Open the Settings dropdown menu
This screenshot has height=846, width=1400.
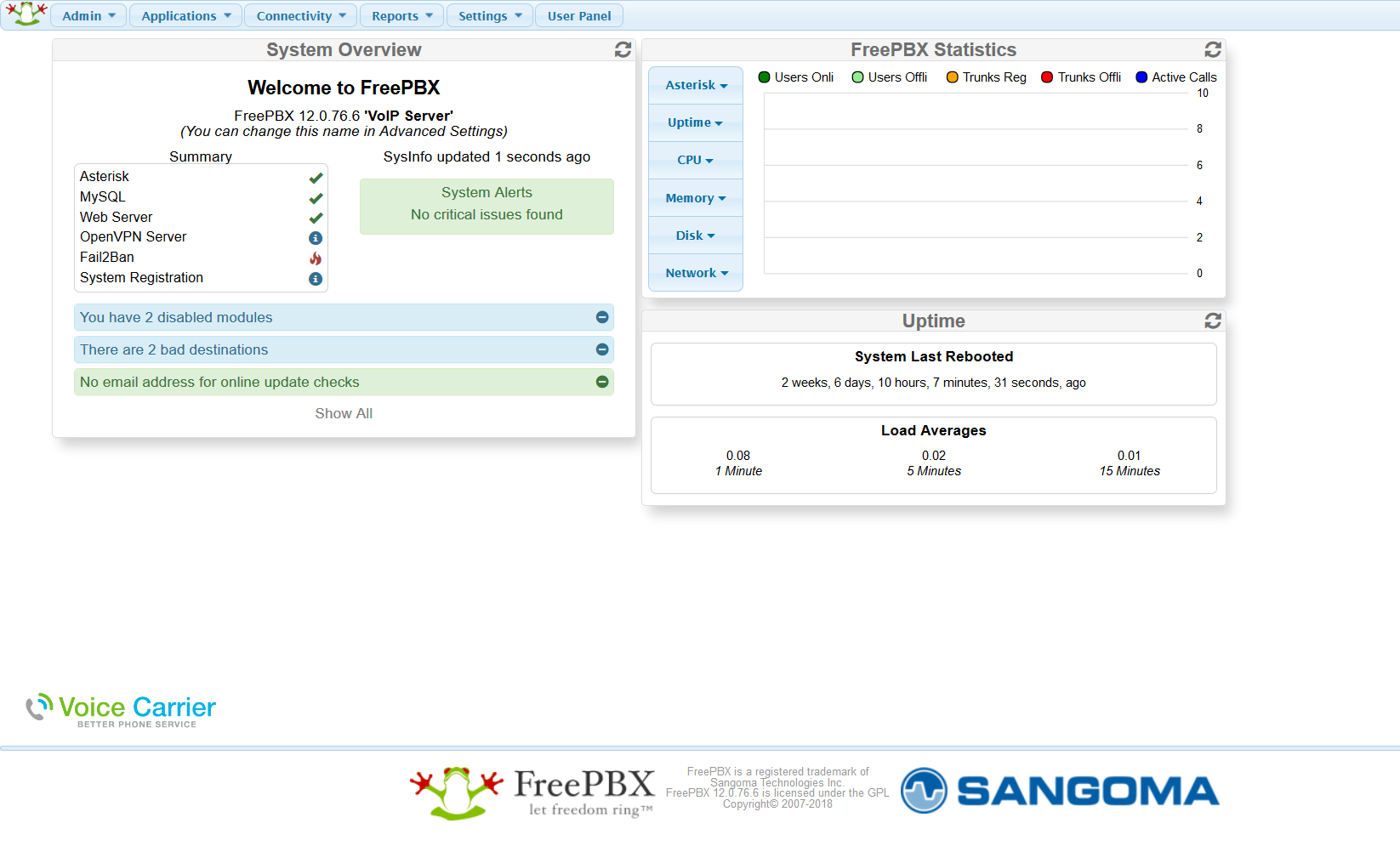pyautogui.click(x=490, y=15)
